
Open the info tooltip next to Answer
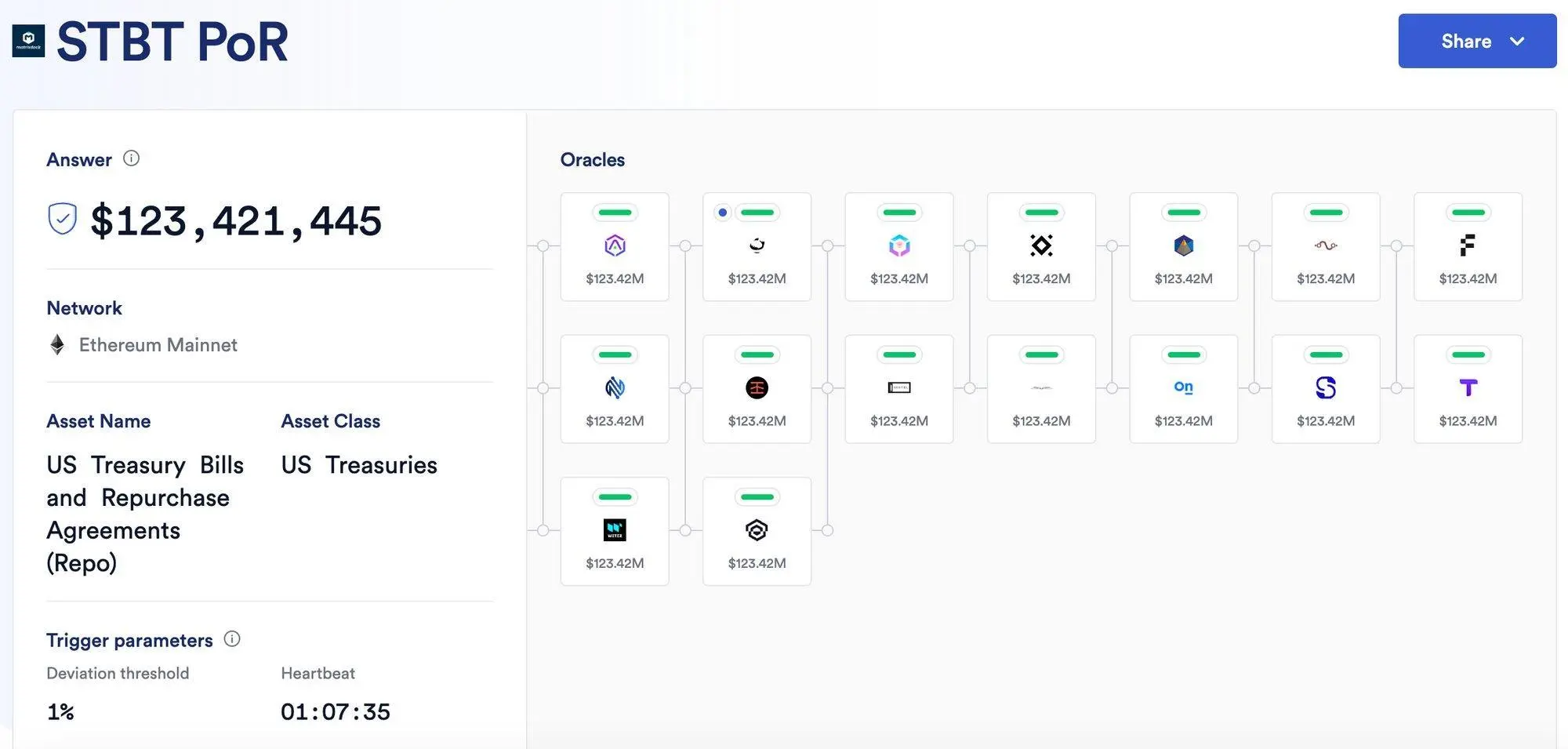coord(132,158)
